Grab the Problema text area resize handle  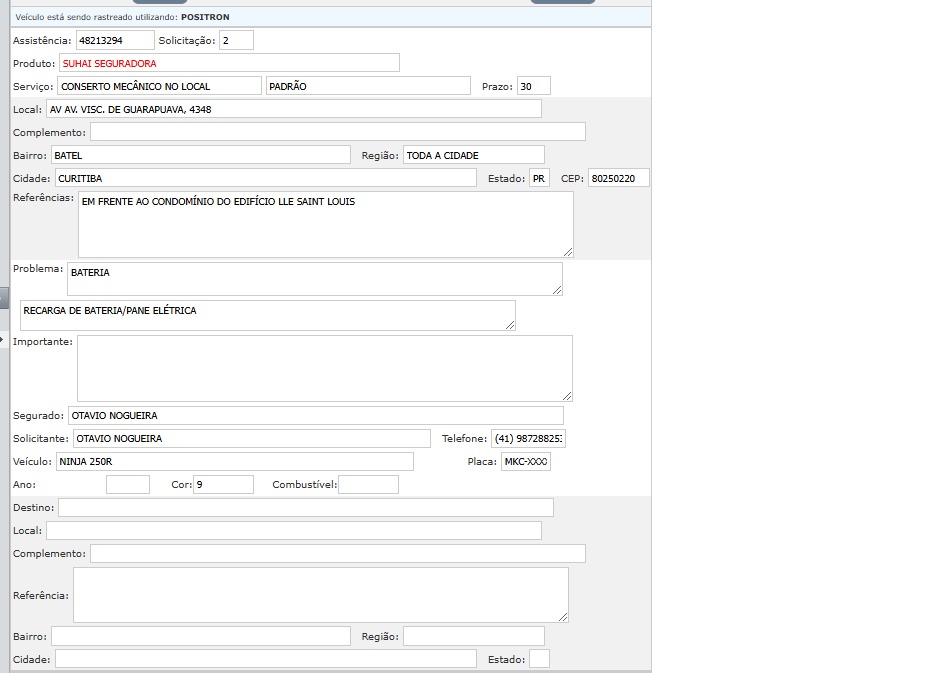pos(557,290)
